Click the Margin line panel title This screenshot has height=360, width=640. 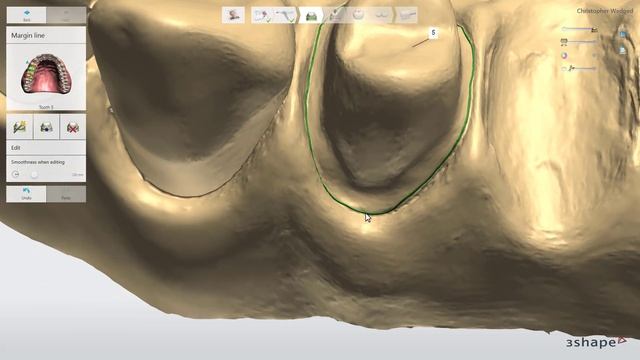pyautogui.click(x=28, y=36)
